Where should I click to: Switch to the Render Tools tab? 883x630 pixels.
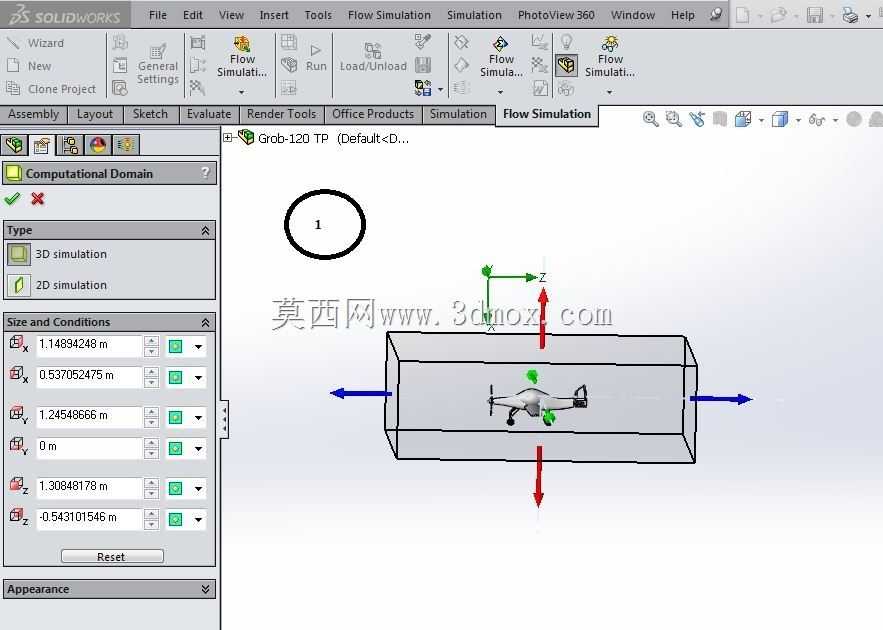click(282, 114)
